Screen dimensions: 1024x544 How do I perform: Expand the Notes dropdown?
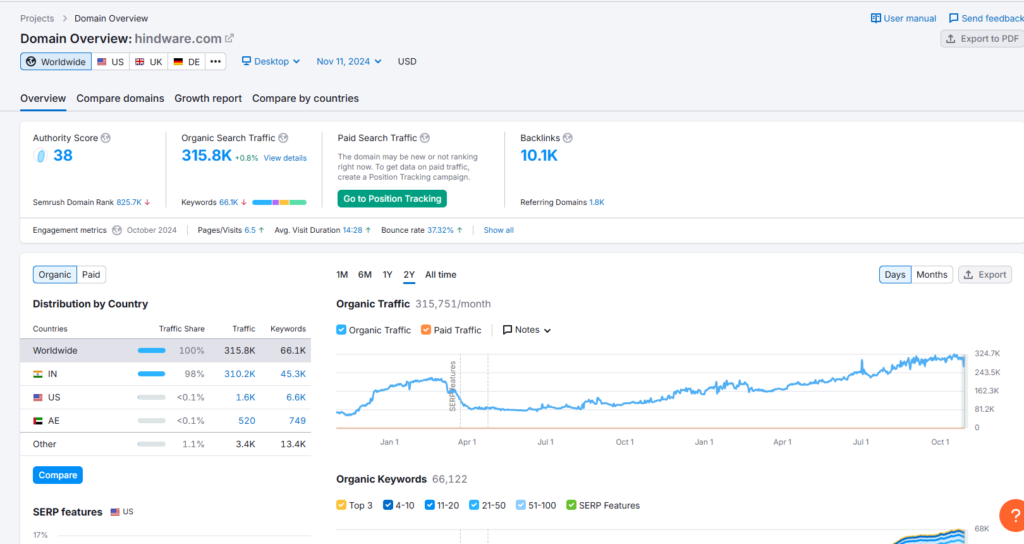tap(526, 330)
